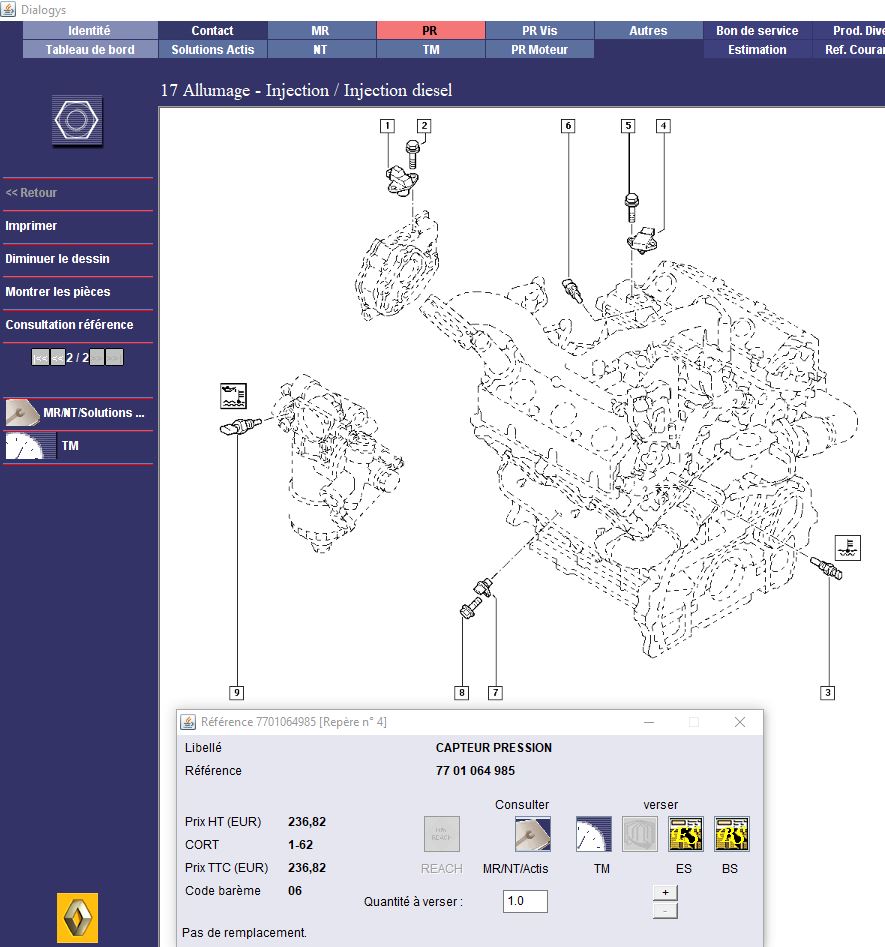Viewport: 885px width, 947px height.
Task: Open TM clock icon in left sidebar
Action: 30,446
